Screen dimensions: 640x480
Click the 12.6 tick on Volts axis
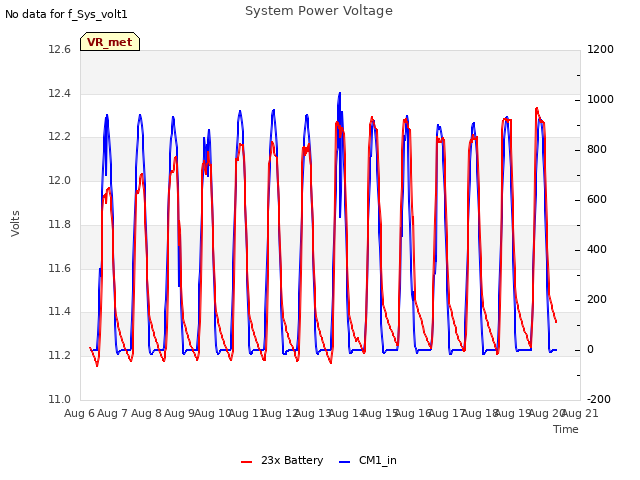tap(60, 50)
